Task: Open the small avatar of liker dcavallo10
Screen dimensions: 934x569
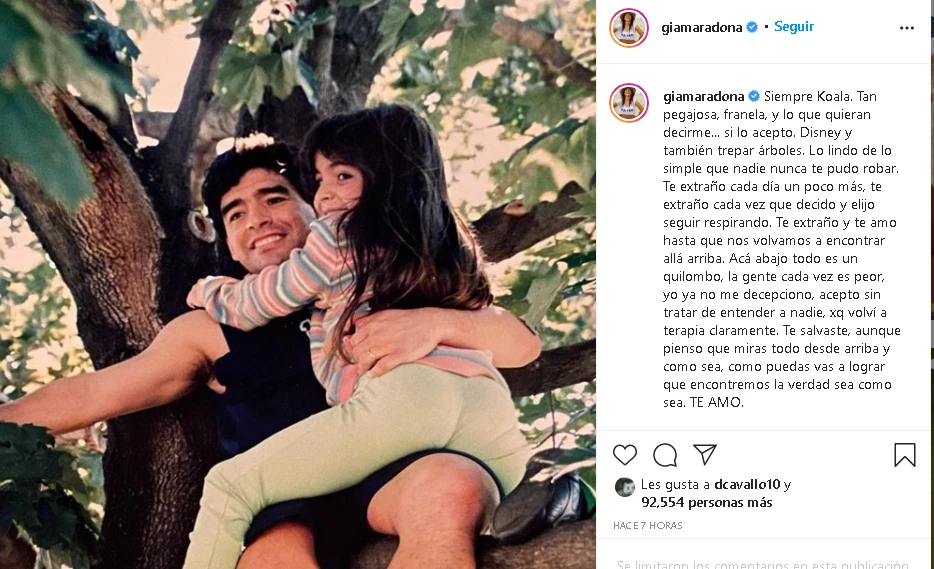Action: 624,487
